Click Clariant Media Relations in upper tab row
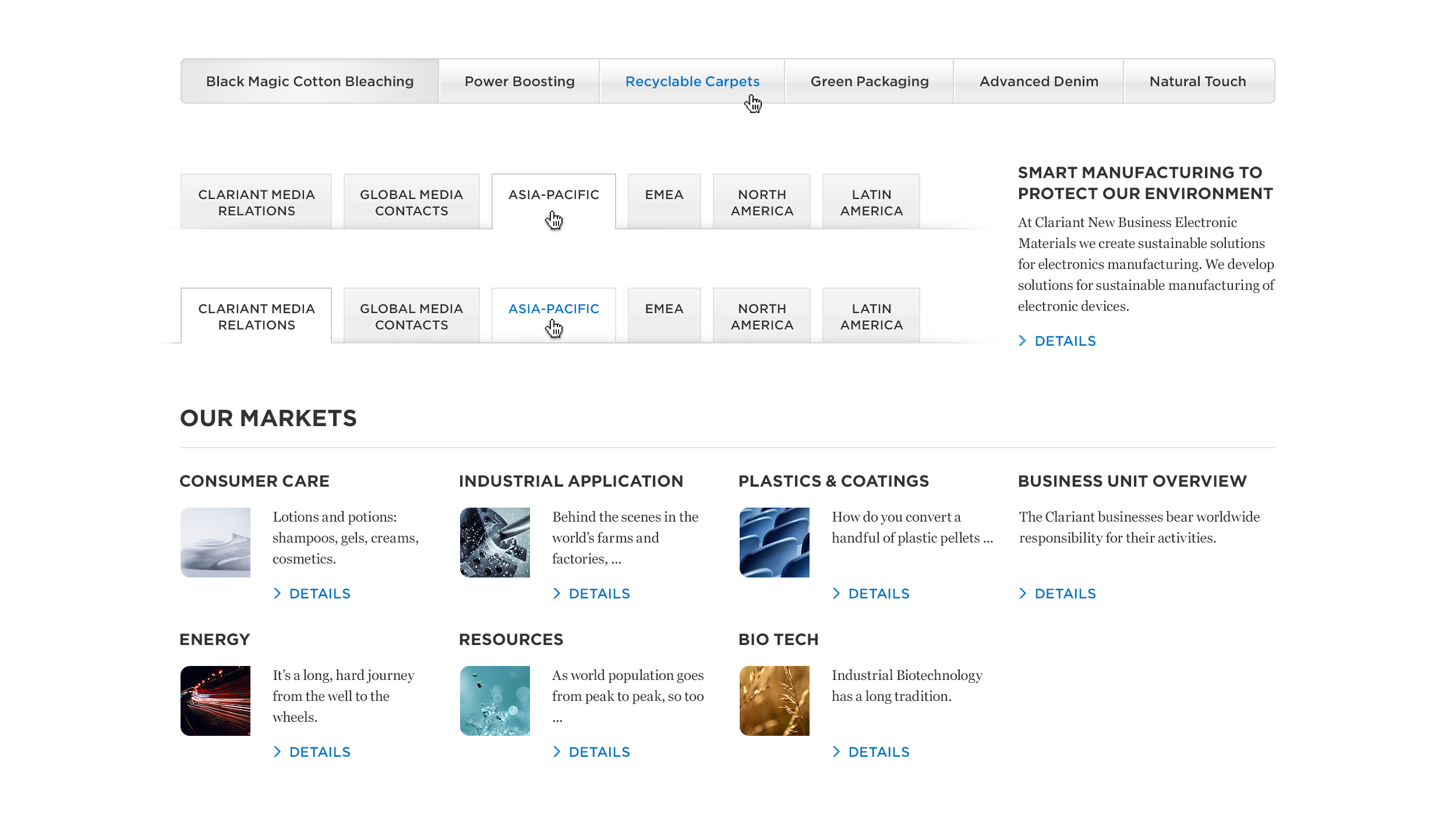 [256, 202]
